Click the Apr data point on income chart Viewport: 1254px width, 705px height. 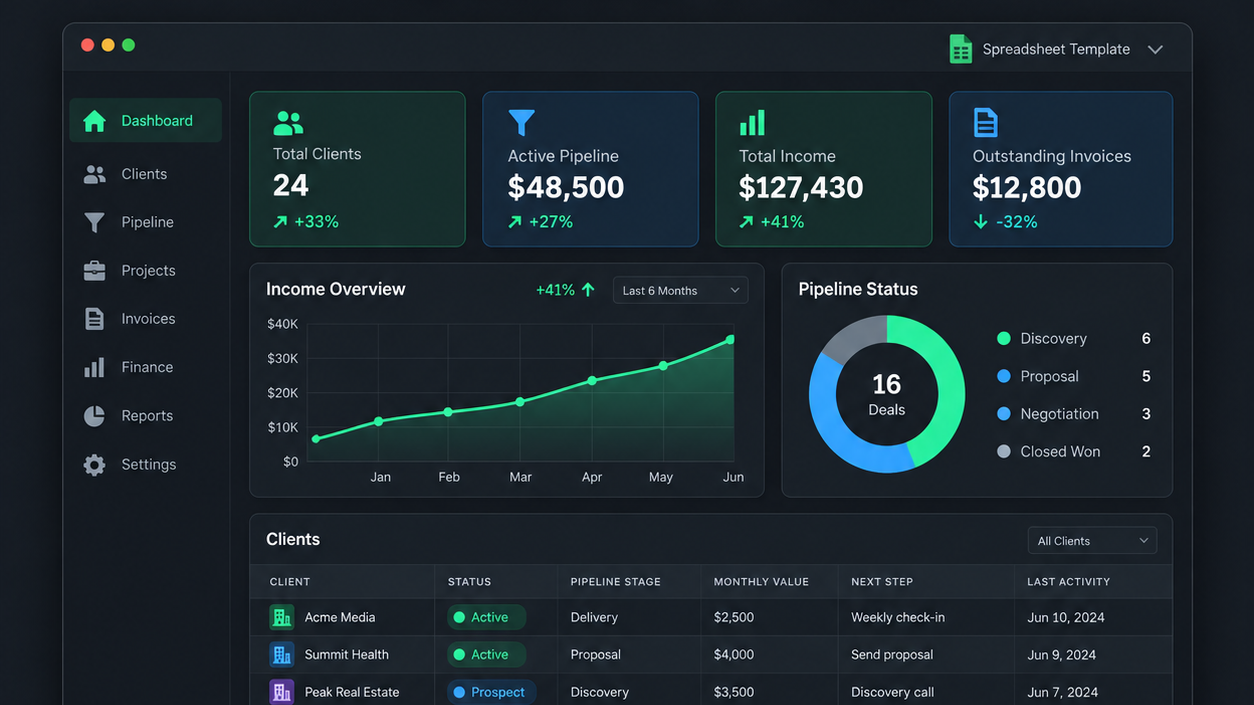(592, 381)
